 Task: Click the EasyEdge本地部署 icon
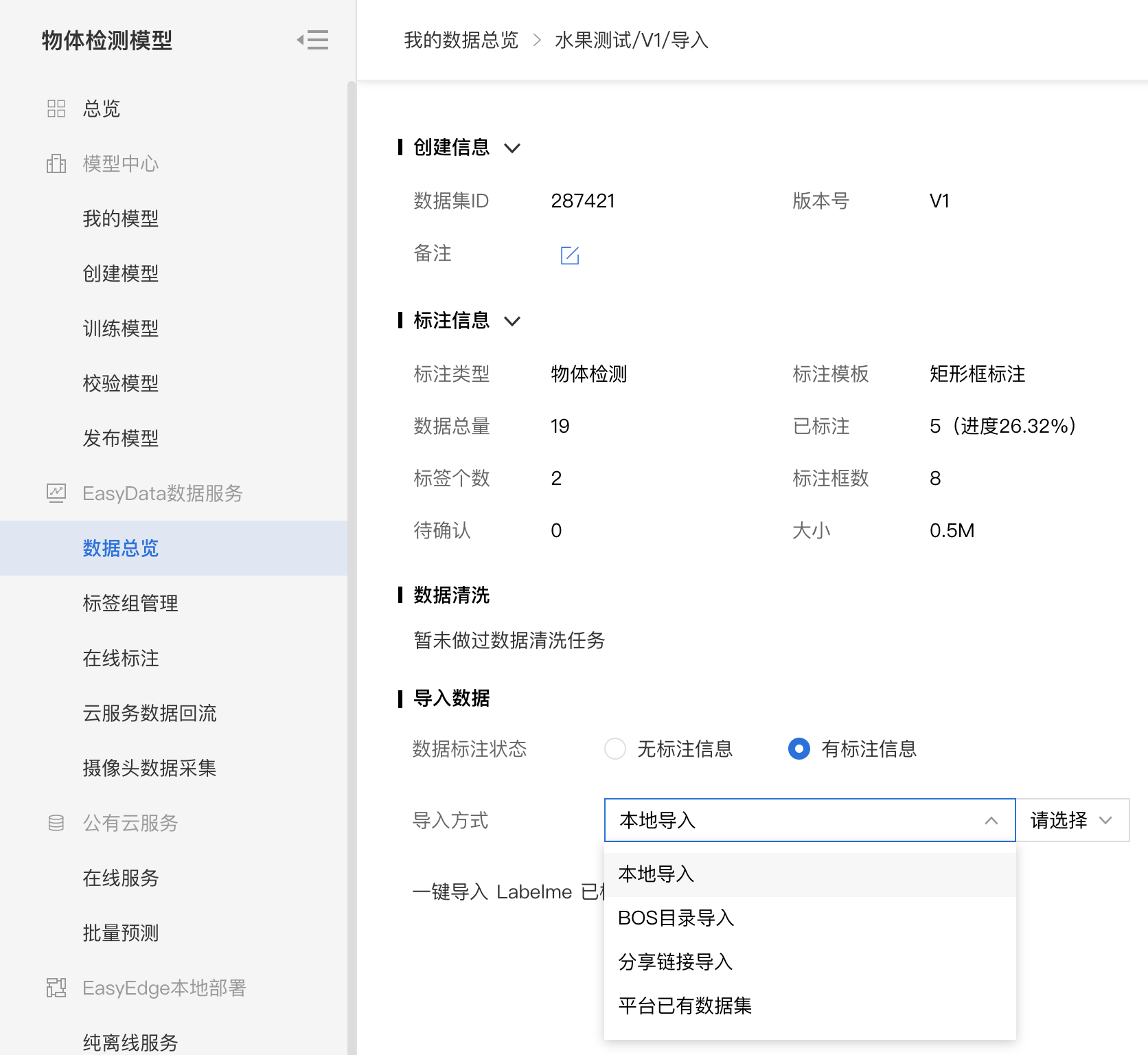[x=56, y=988]
